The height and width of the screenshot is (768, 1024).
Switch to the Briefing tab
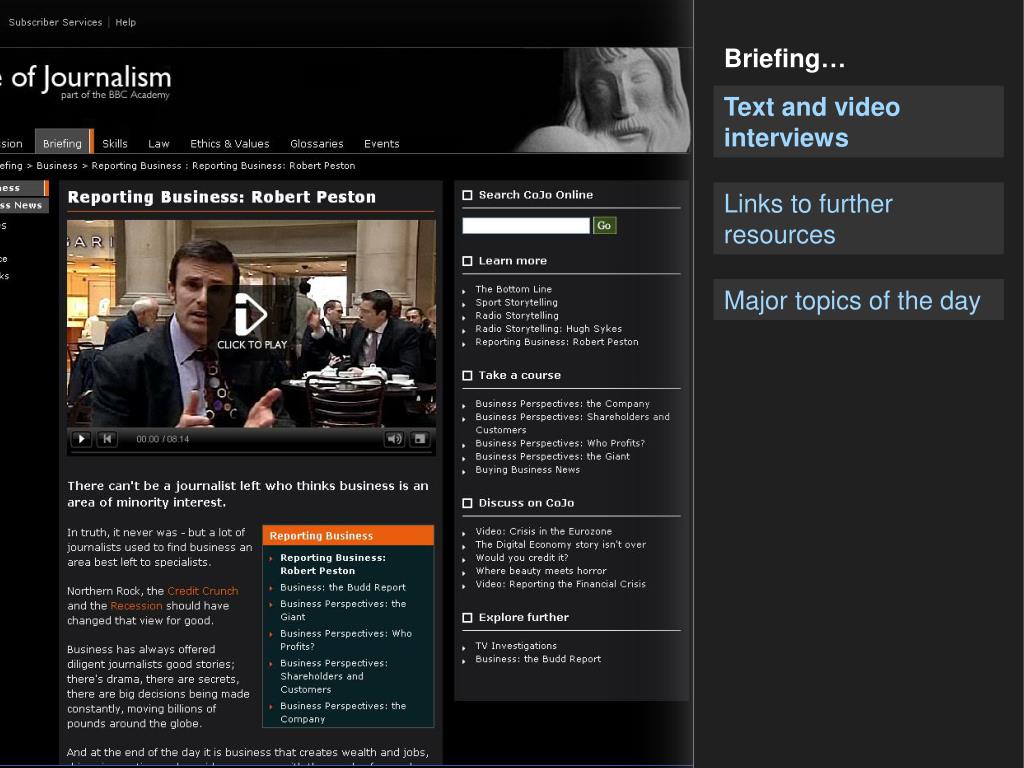pyautogui.click(x=63, y=143)
